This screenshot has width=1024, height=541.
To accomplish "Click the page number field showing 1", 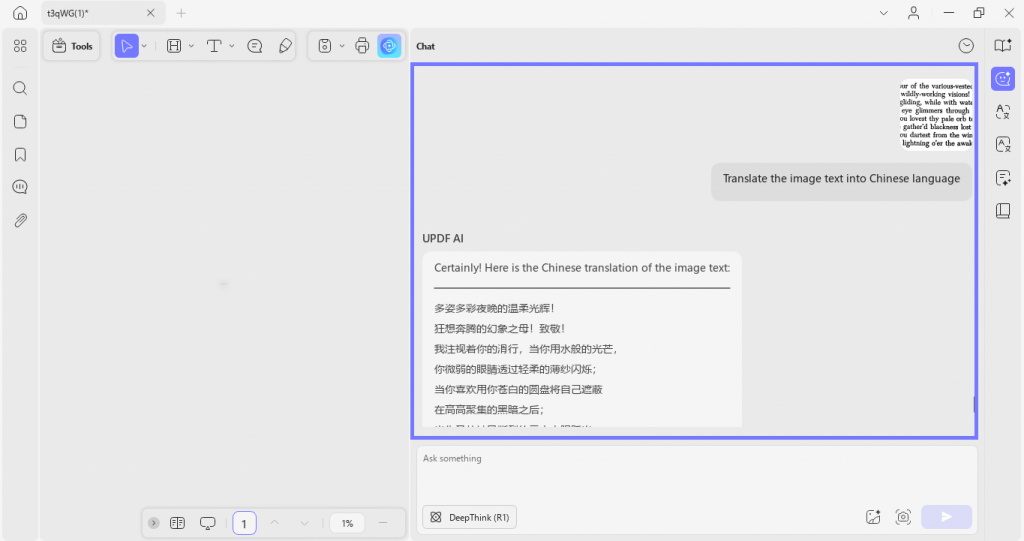I will click(x=244, y=523).
